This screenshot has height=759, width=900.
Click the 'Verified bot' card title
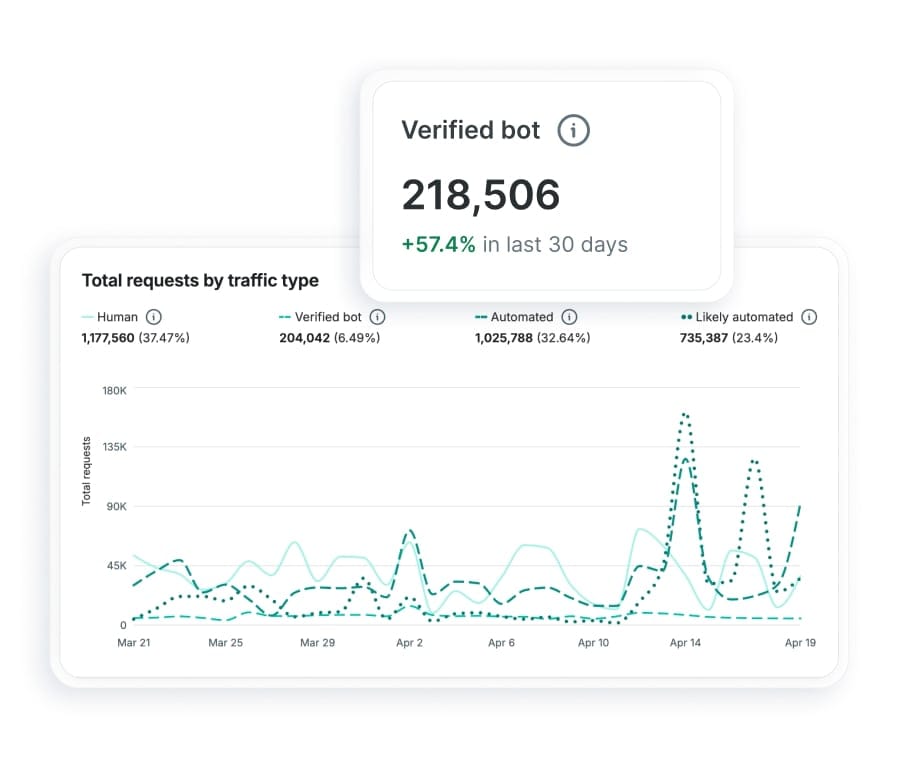click(471, 130)
